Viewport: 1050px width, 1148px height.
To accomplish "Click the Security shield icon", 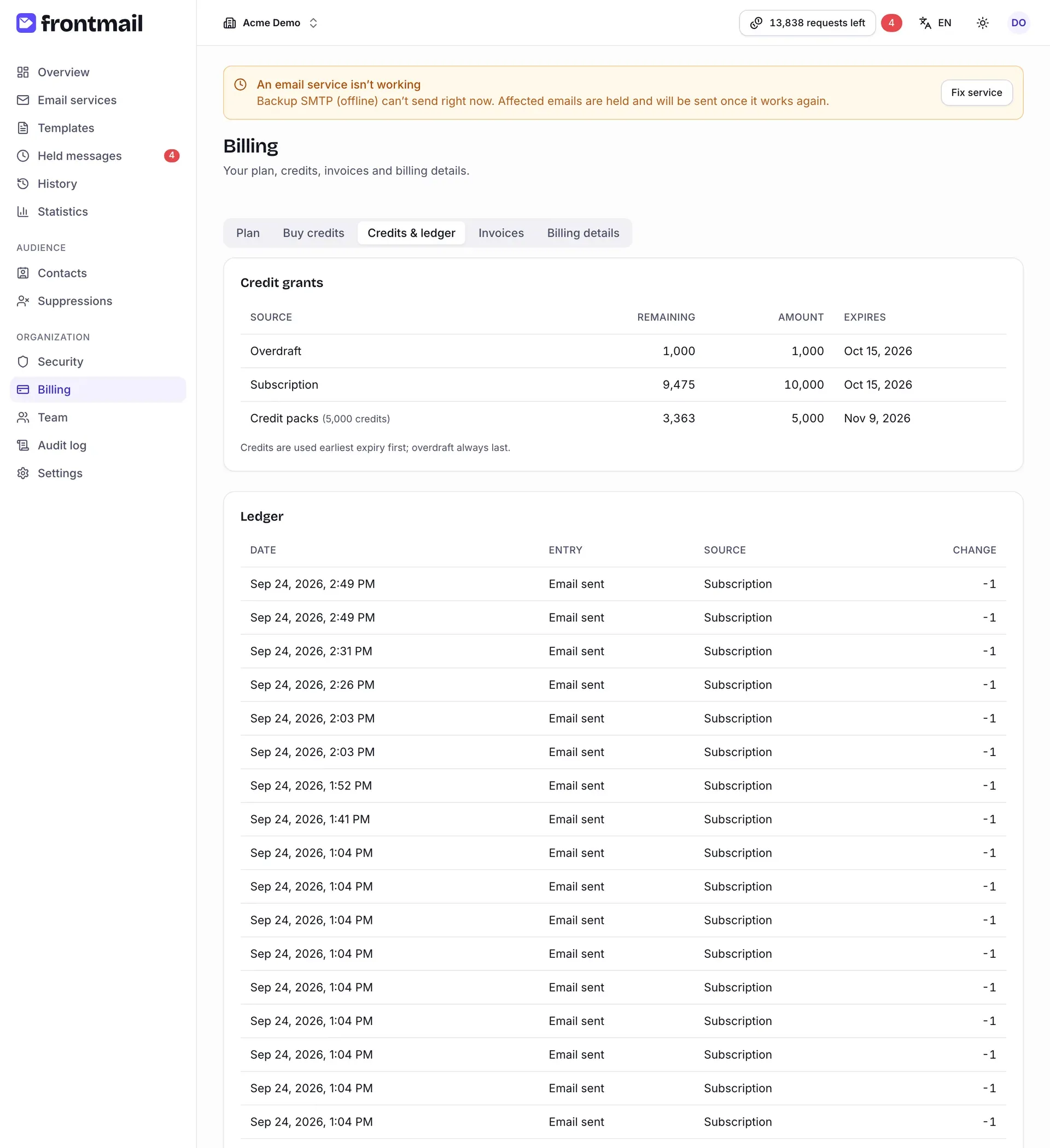I will point(23,362).
